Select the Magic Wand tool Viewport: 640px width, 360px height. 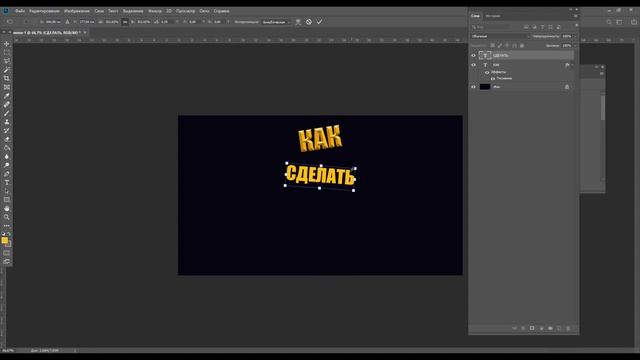click(x=7, y=70)
